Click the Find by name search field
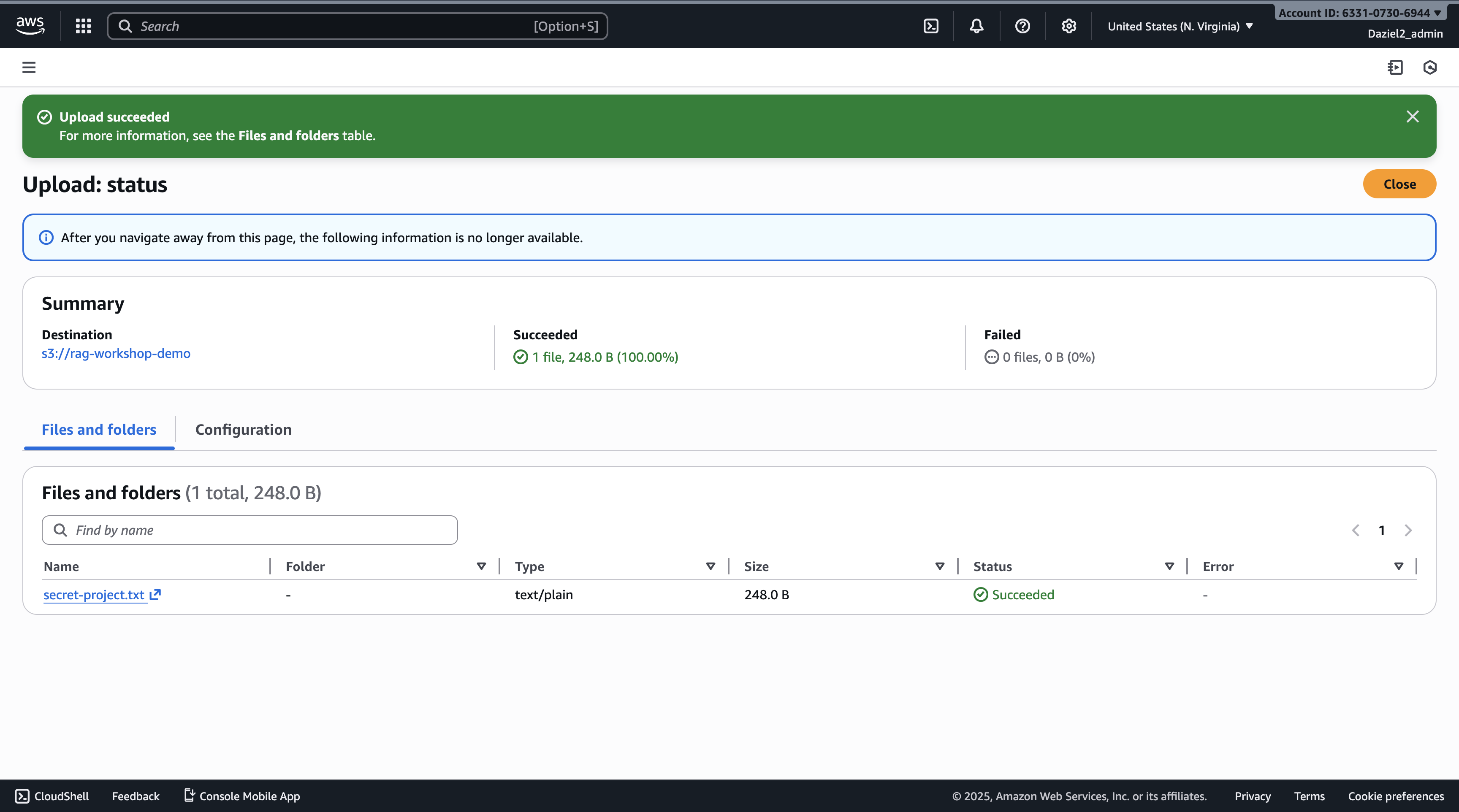Viewport: 1459px width, 812px height. coord(249,530)
